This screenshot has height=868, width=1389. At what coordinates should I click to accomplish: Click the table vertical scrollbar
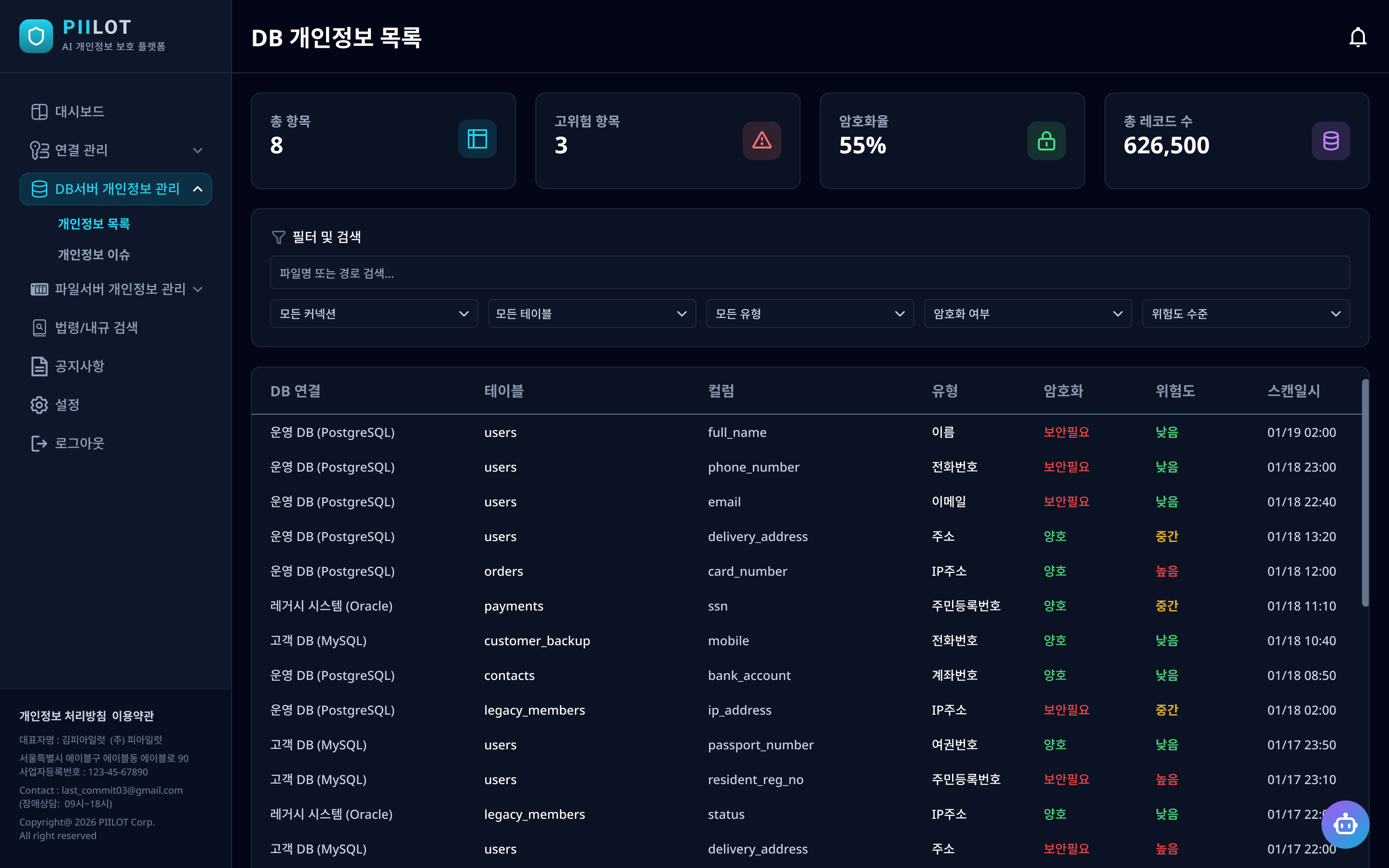pos(1365,492)
